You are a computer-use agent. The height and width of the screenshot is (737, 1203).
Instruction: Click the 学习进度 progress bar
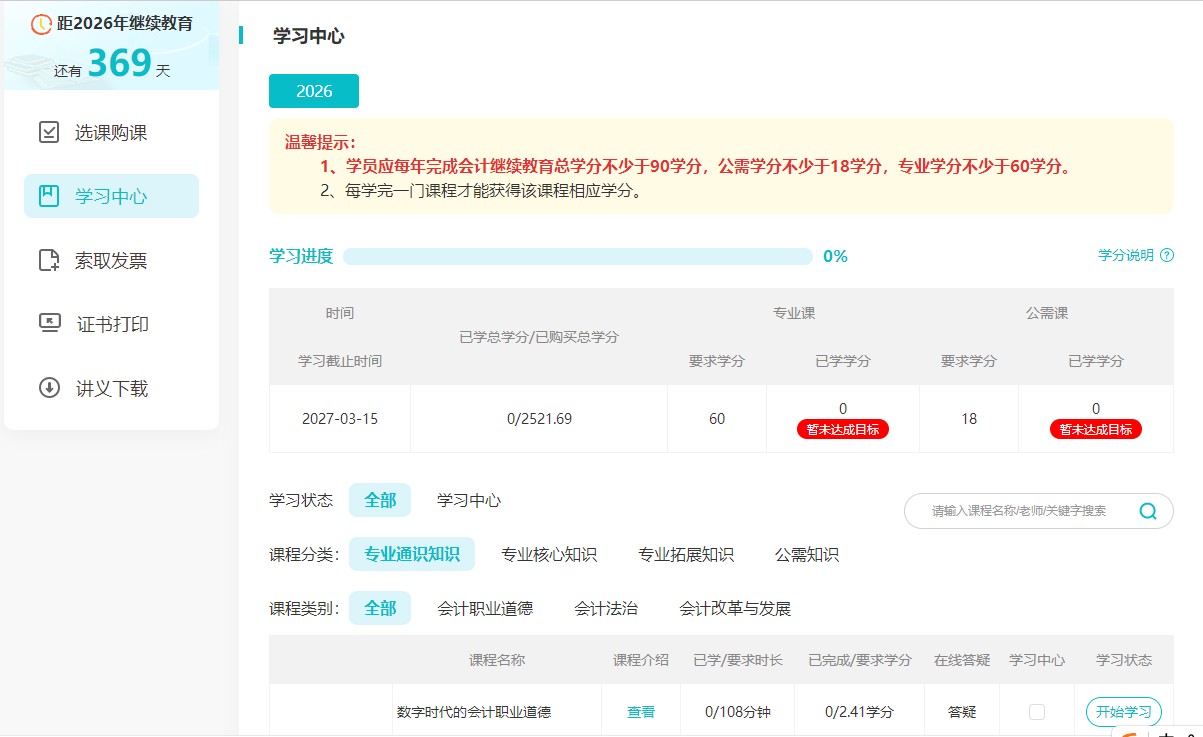tap(578, 256)
